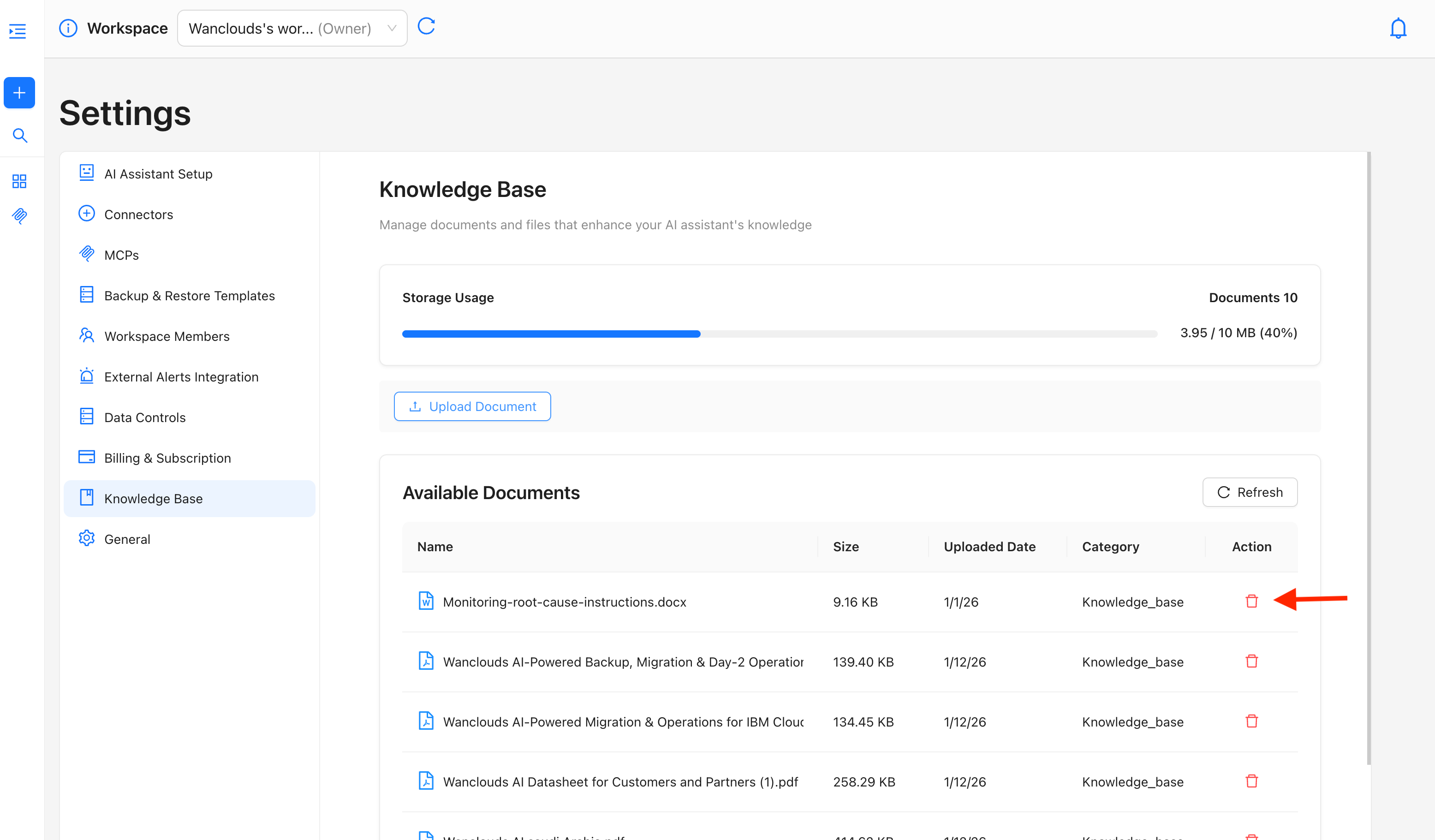Click the storage usage progress bar
1435x840 pixels.
(x=779, y=334)
